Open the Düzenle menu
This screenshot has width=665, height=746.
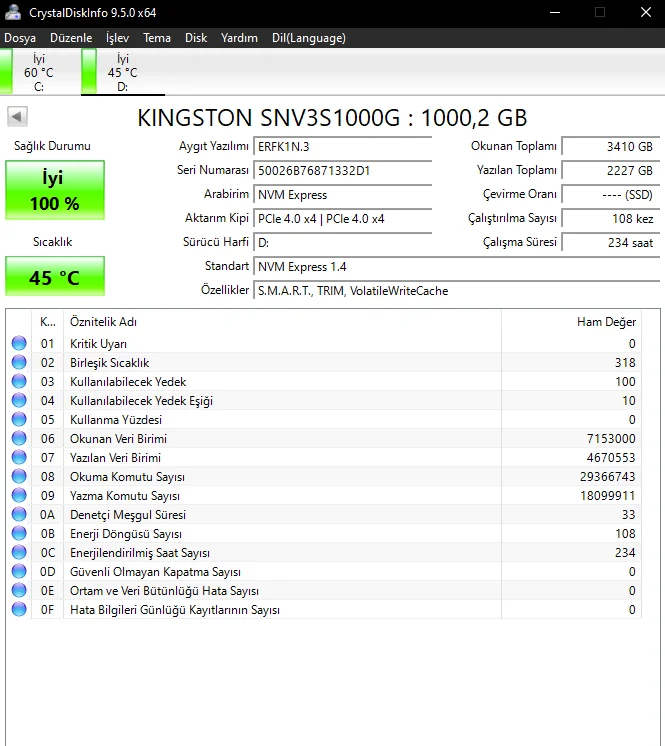[71, 38]
